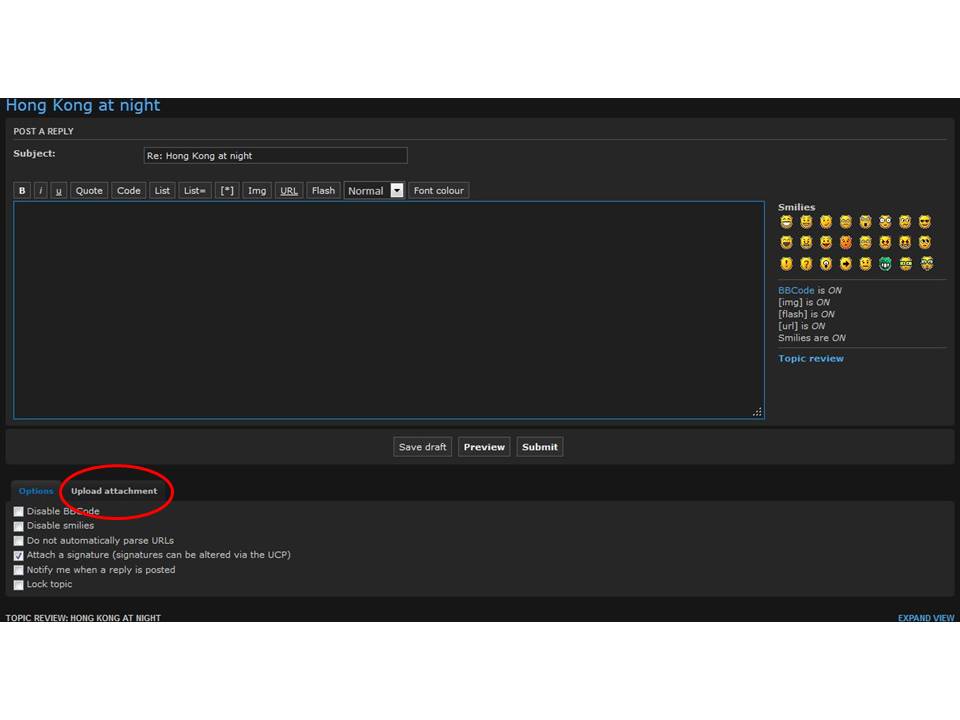Switch to the Upload attachment tab

click(114, 491)
